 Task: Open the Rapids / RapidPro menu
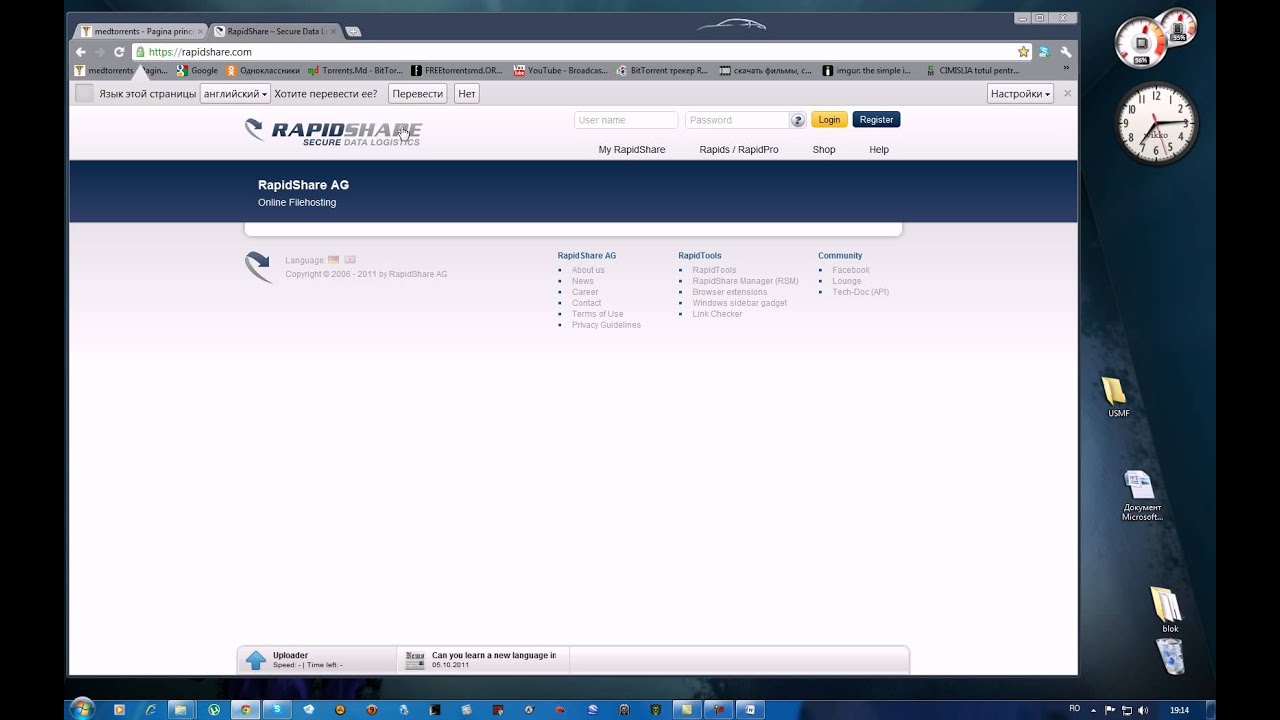(739, 150)
